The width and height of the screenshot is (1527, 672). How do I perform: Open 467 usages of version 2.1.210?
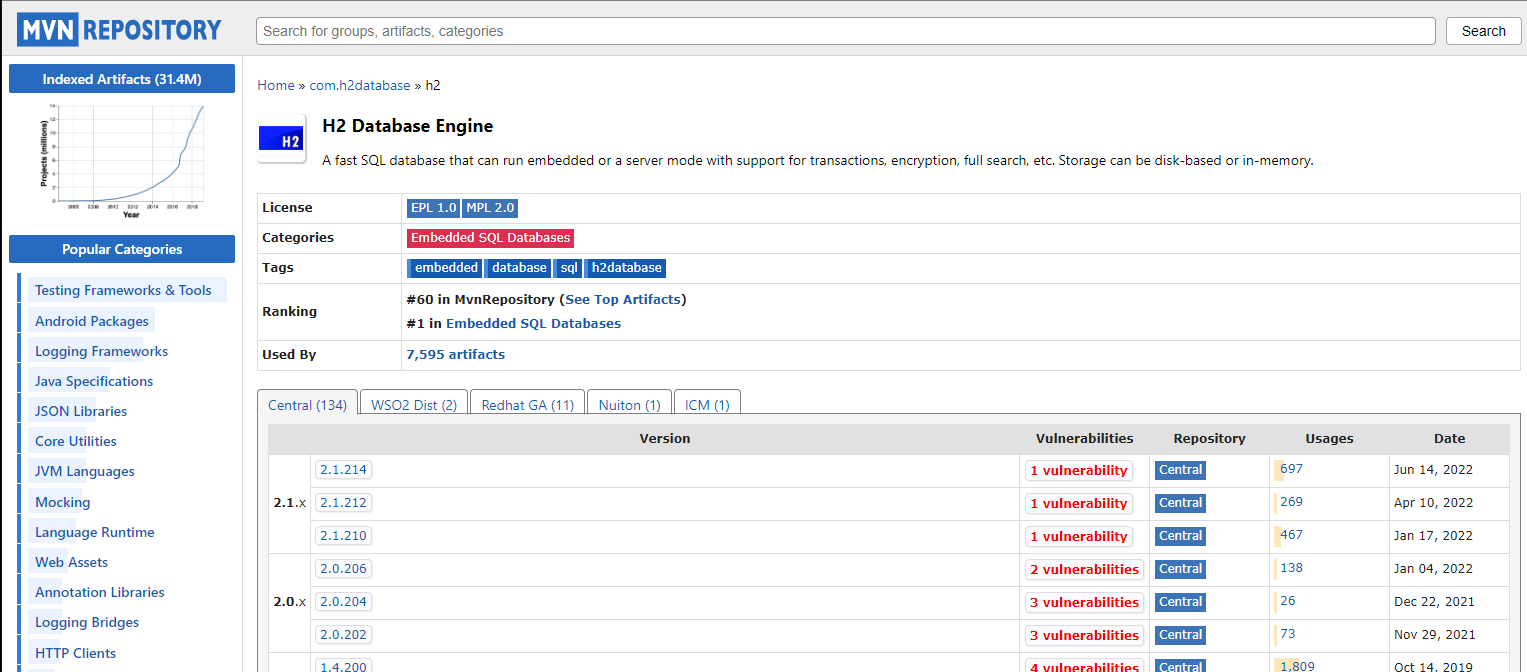pyautogui.click(x=1291, y=534)
